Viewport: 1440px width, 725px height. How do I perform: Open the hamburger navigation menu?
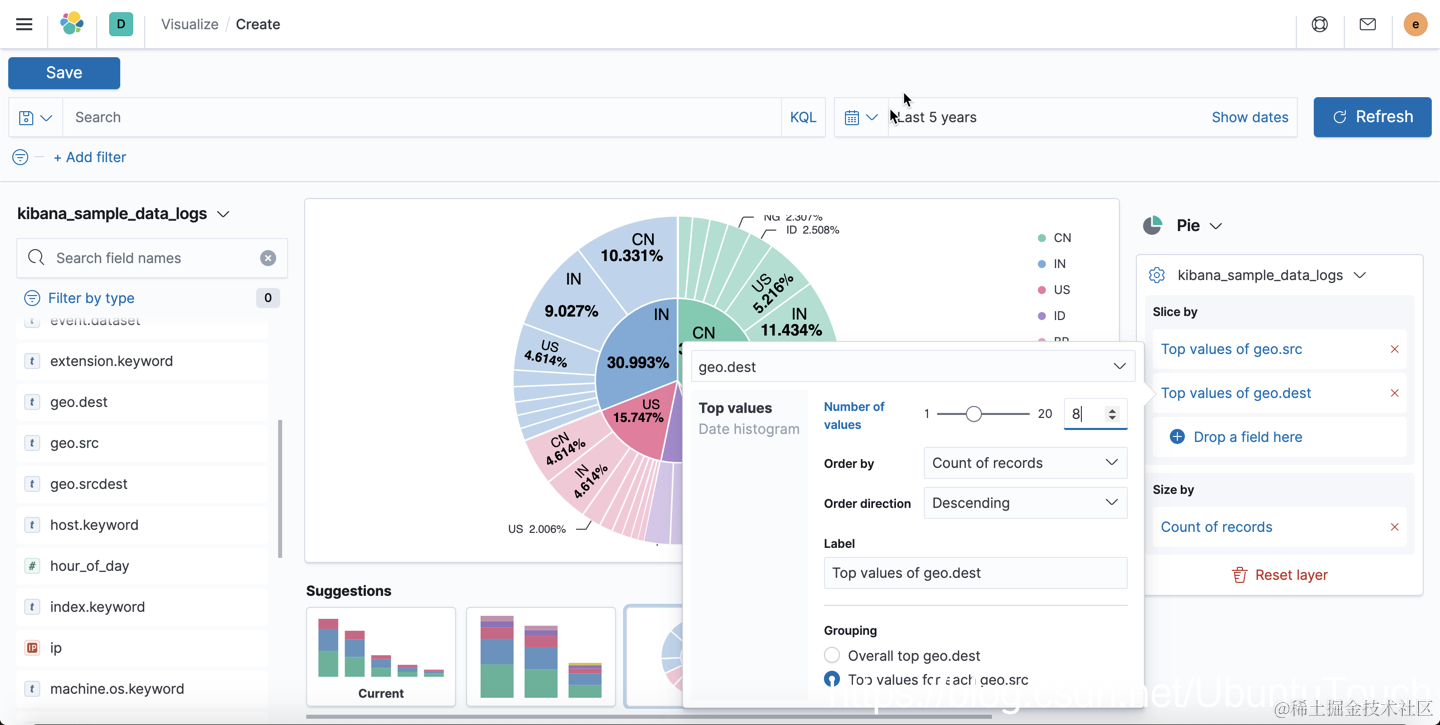click(x=24, y=24)
